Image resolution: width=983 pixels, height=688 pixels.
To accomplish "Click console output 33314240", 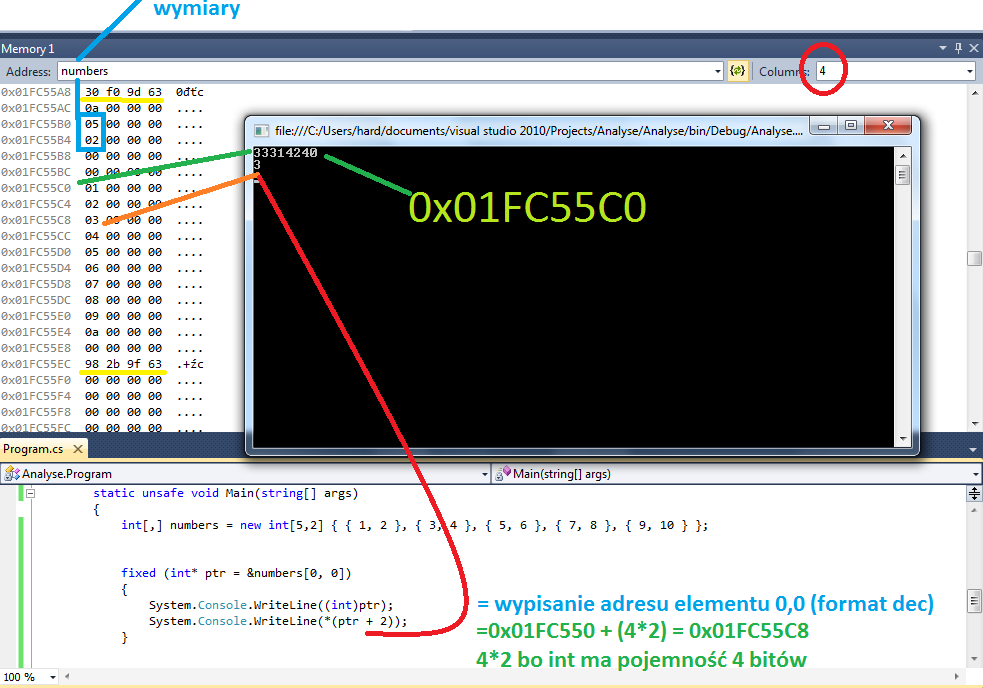I will tap(285, 152).
